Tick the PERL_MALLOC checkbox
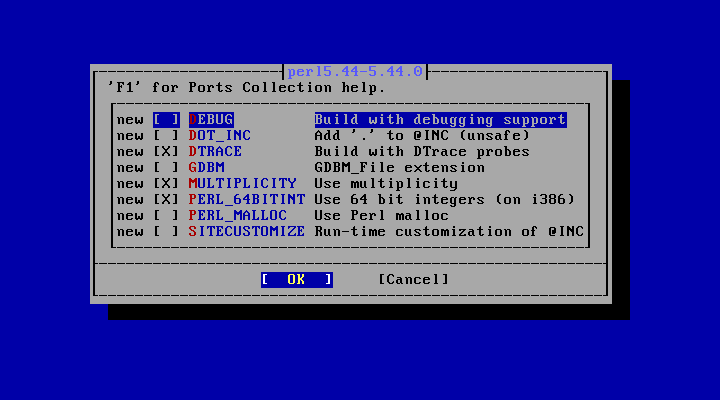720x400 pixels. (166, 216)
